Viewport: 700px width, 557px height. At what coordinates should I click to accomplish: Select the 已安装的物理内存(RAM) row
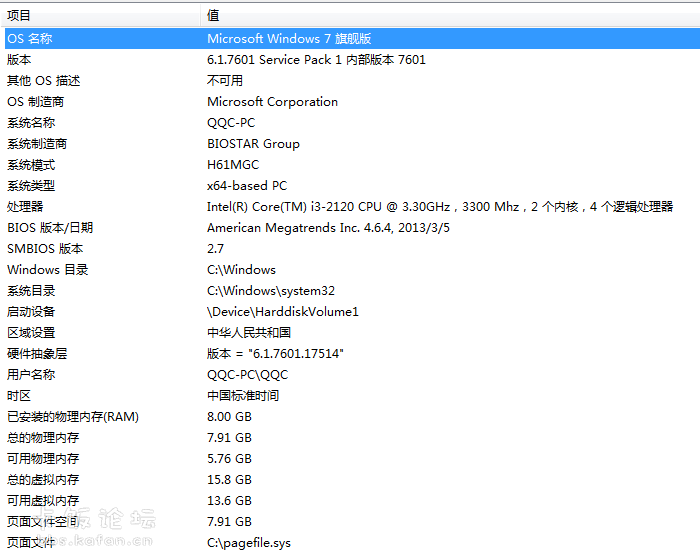tap(352, 416)
